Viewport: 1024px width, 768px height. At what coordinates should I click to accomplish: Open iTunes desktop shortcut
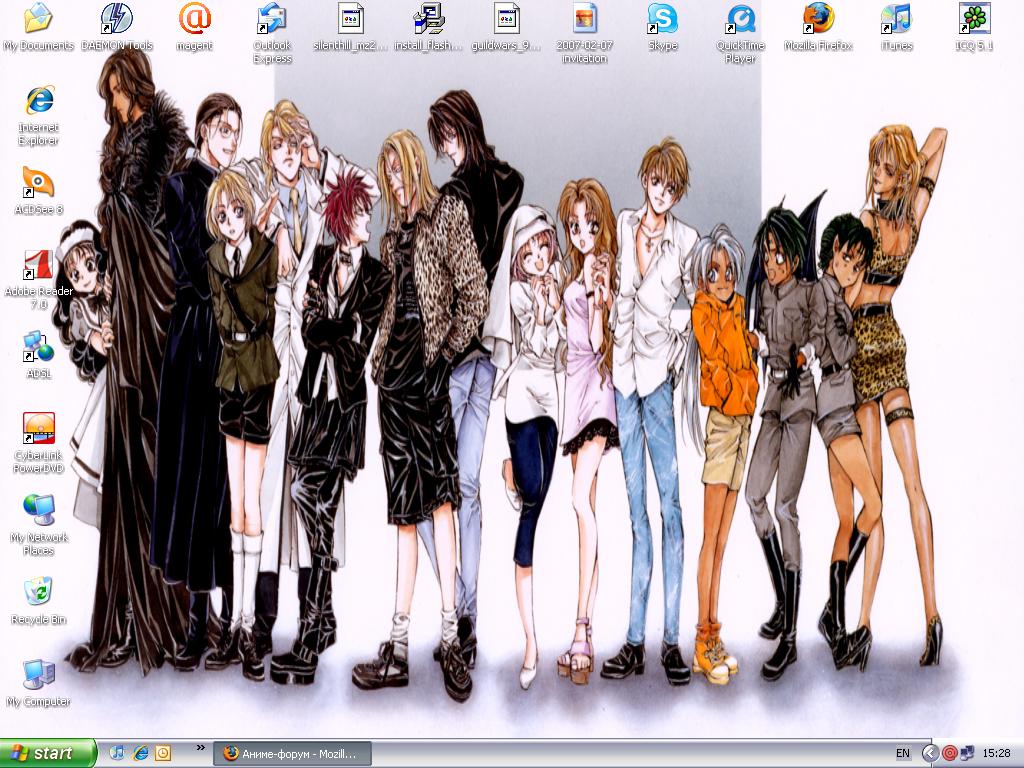pos(896,27)
